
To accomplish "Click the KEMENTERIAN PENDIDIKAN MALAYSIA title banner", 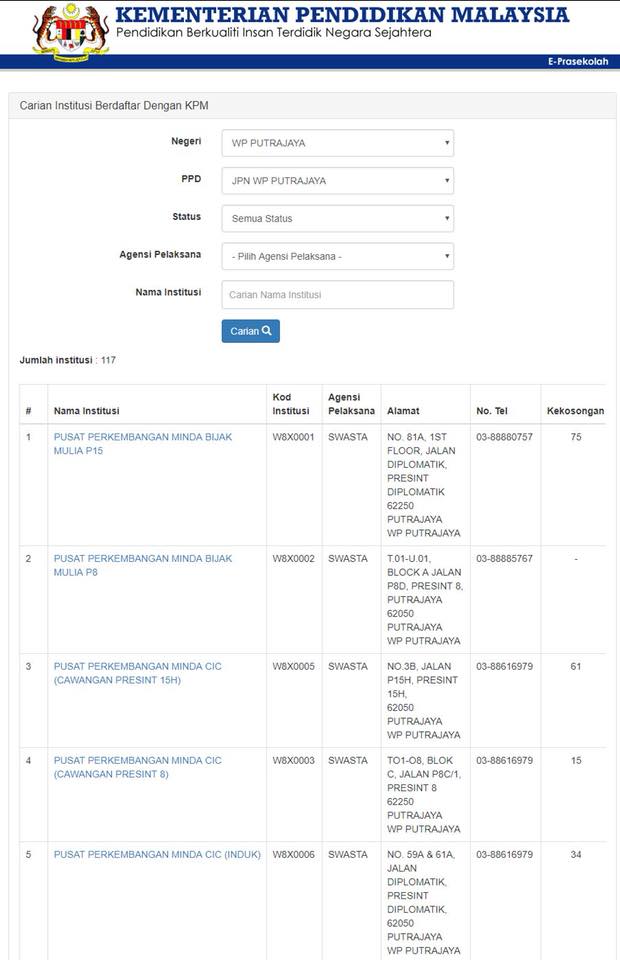I will pos(342,15).
